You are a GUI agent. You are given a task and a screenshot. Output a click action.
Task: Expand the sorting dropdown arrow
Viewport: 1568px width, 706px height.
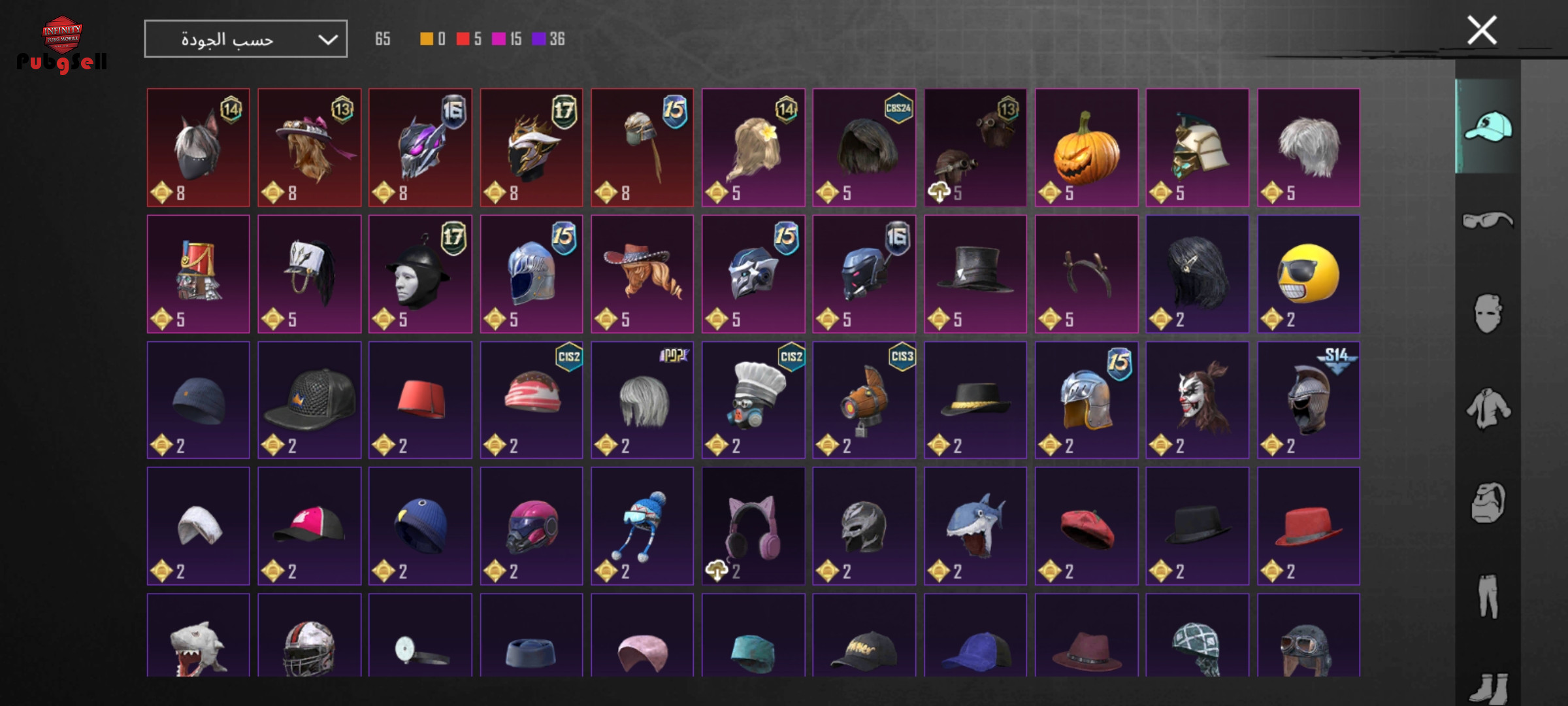coord(327,40)
